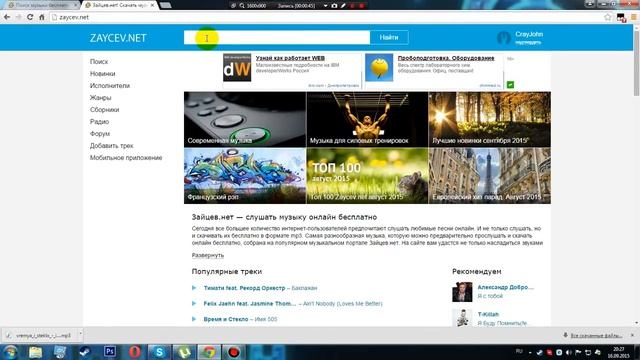Open the Александр Добро… recommended artist

point(505,287)
